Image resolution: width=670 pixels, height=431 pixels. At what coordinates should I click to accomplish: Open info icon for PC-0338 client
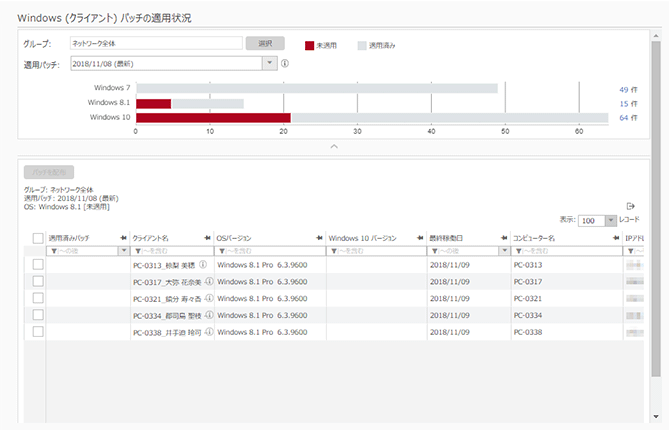(x=209, y=332)
